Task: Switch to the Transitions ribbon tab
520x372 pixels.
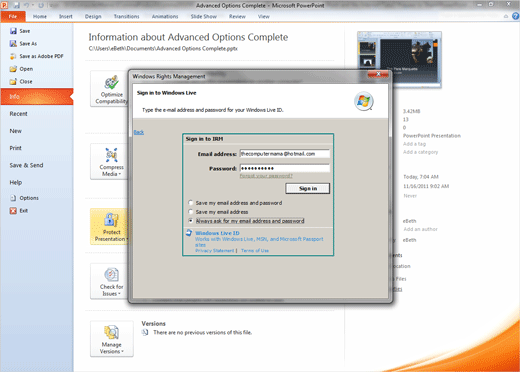Action: (126, 16)
